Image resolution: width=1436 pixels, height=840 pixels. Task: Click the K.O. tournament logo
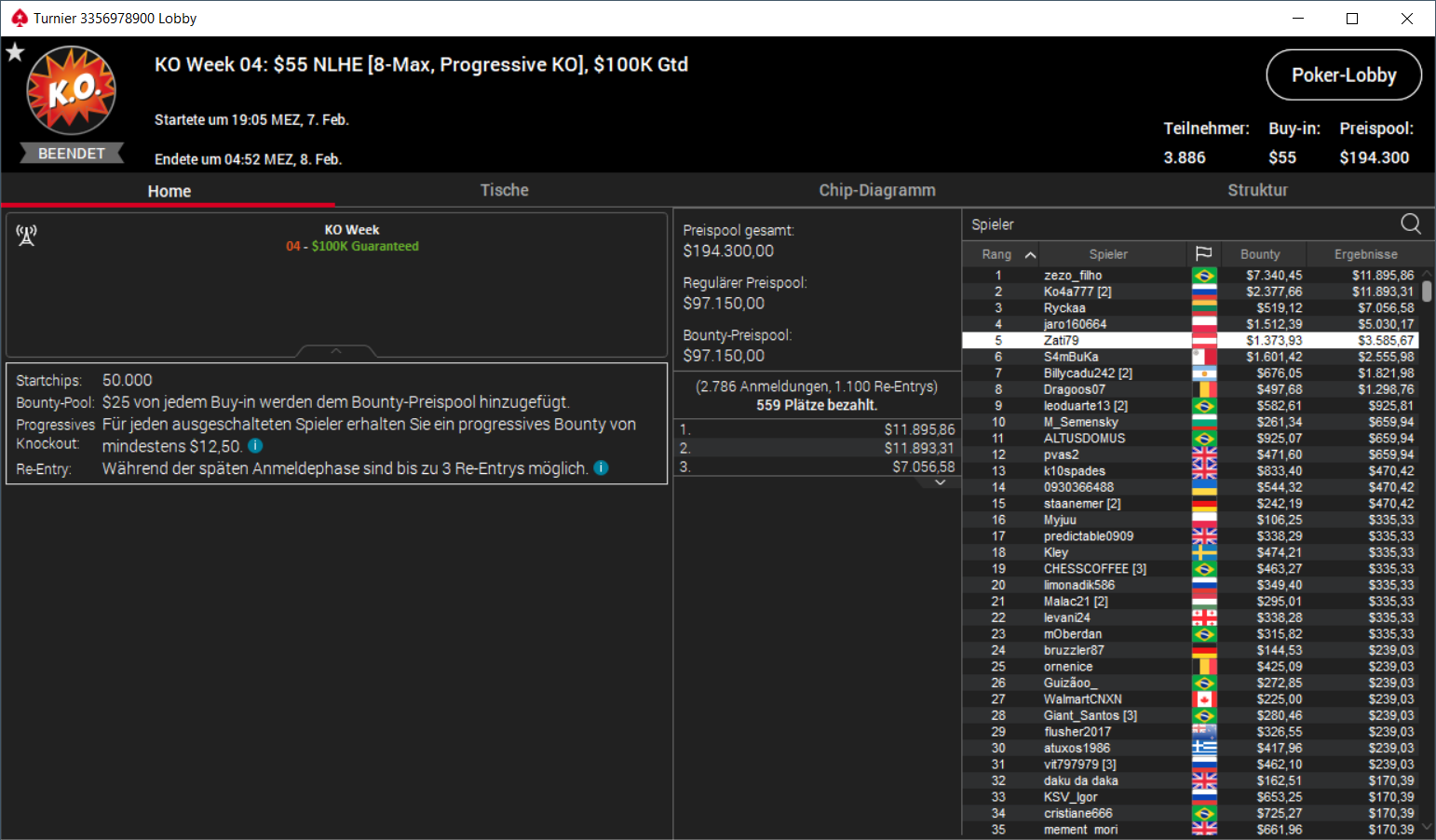(x=72, y=90)
